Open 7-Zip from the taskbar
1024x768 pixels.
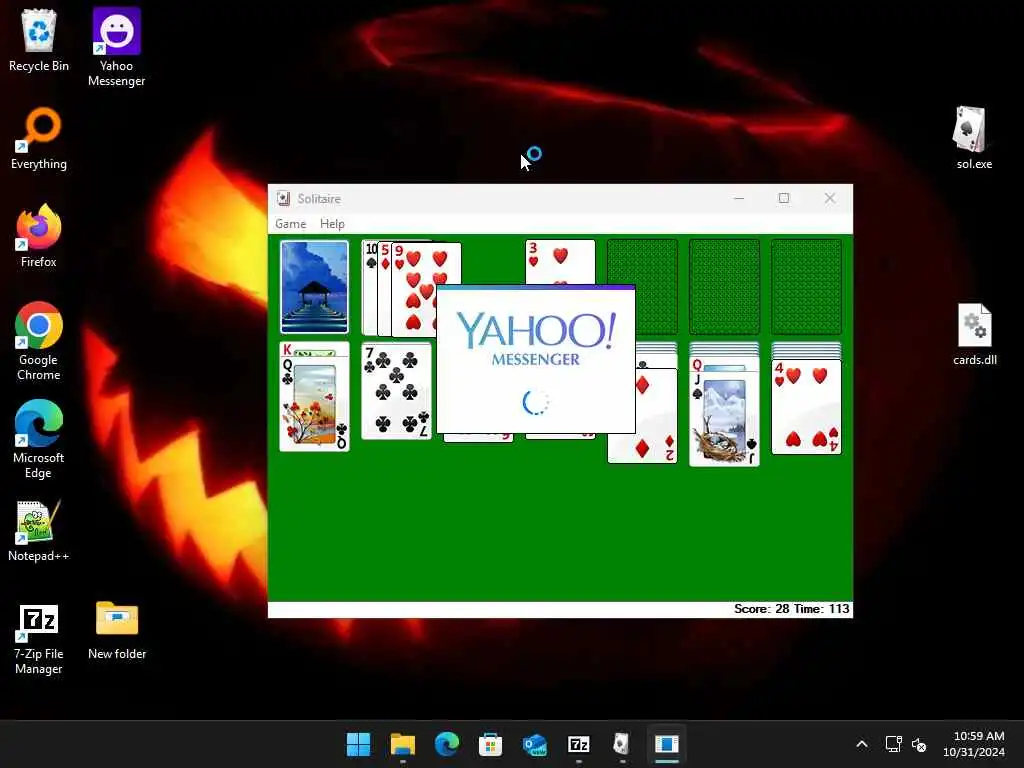[x=579, y=744]
